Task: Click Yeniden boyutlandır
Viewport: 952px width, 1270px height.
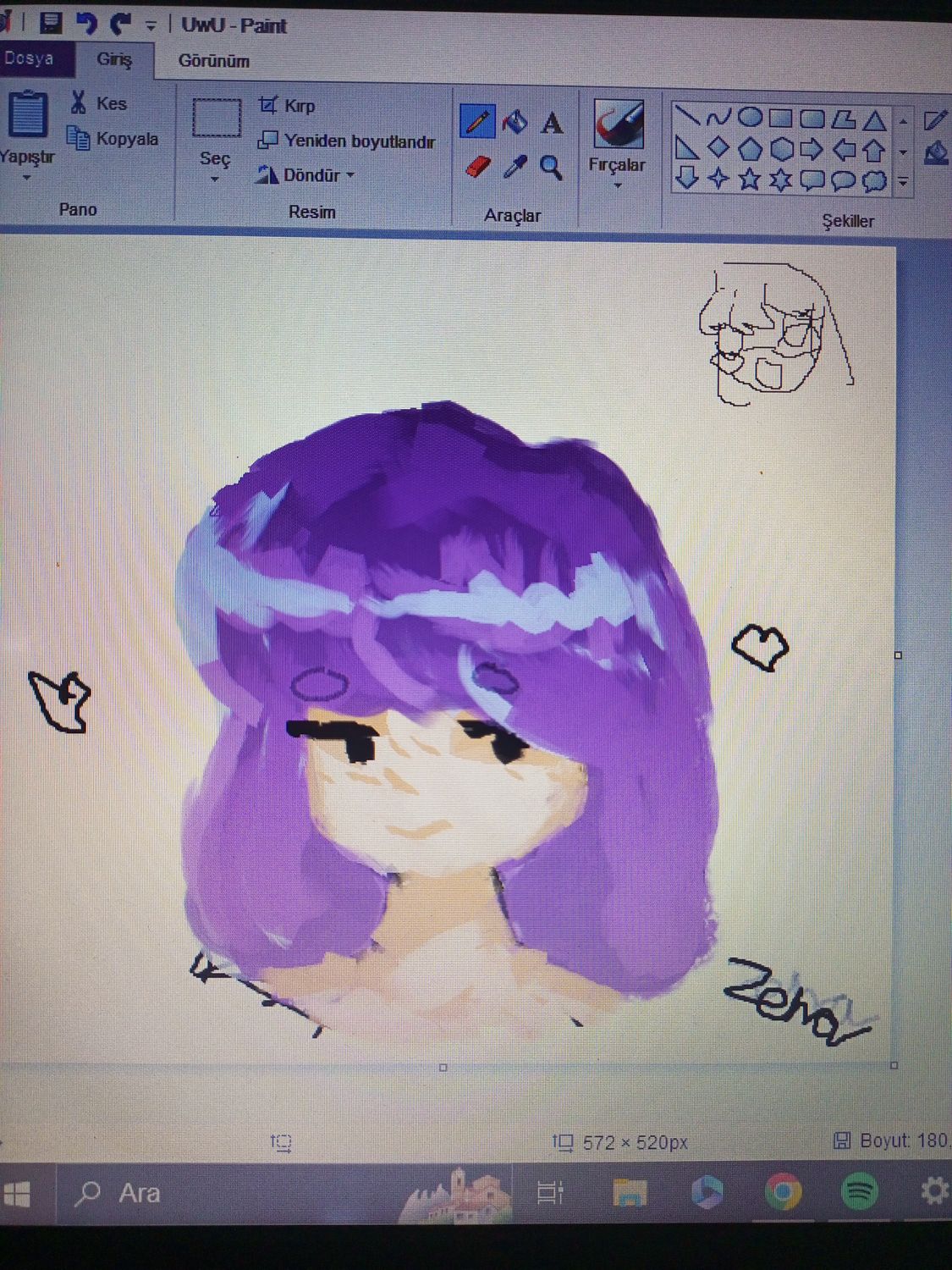Action: point(346,141)
